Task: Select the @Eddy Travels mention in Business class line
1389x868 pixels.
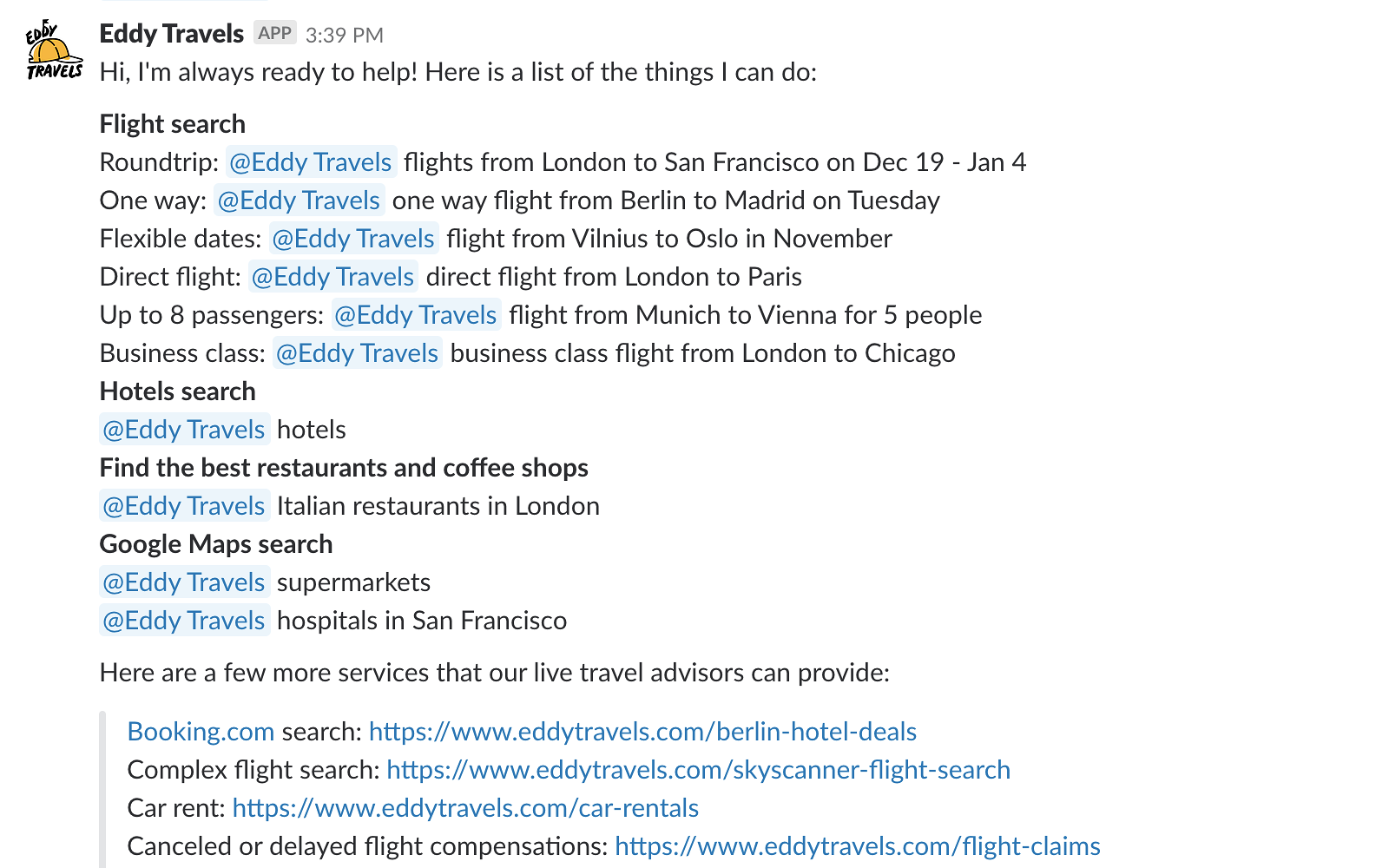Action: 357,353
